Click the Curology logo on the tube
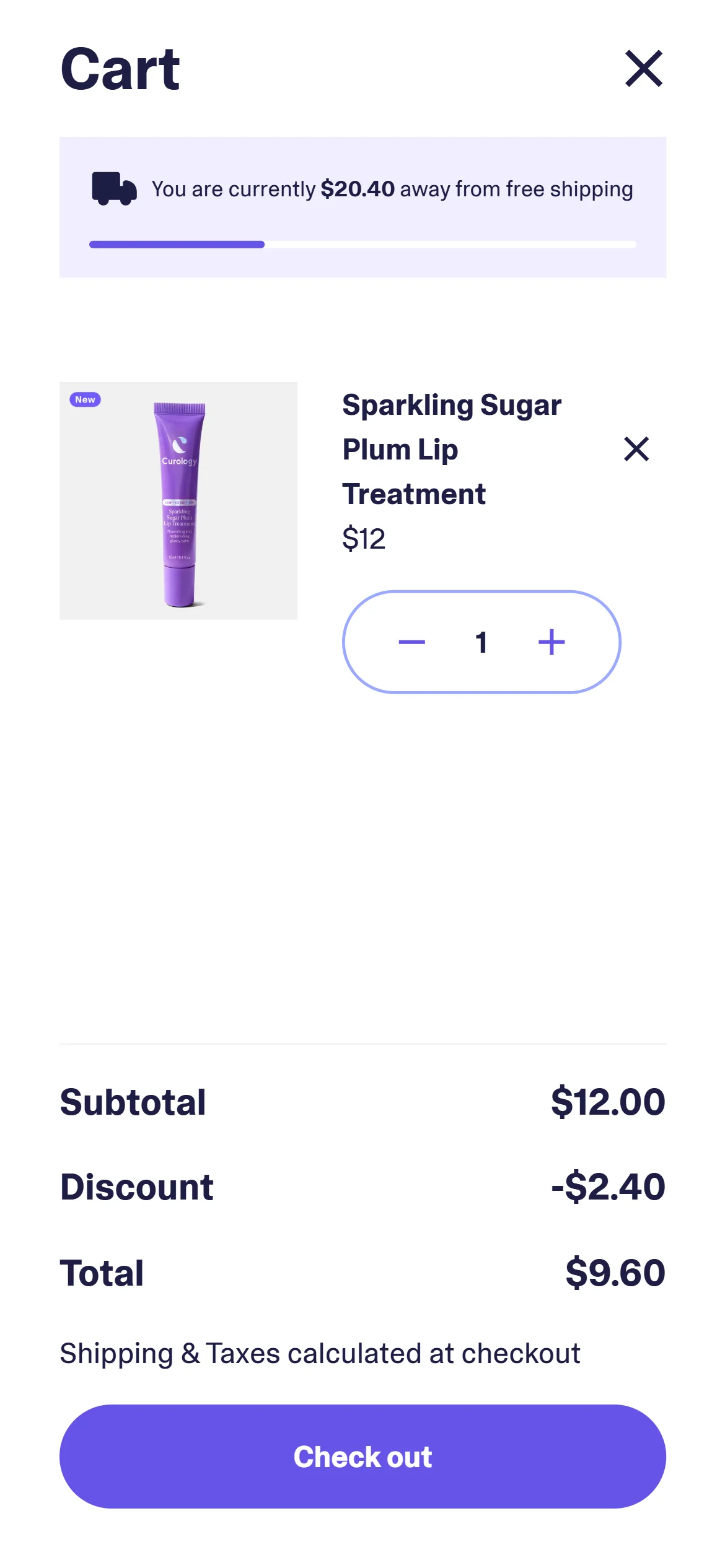This screenshot has height=1568, width=725. (x=179, y=451)
